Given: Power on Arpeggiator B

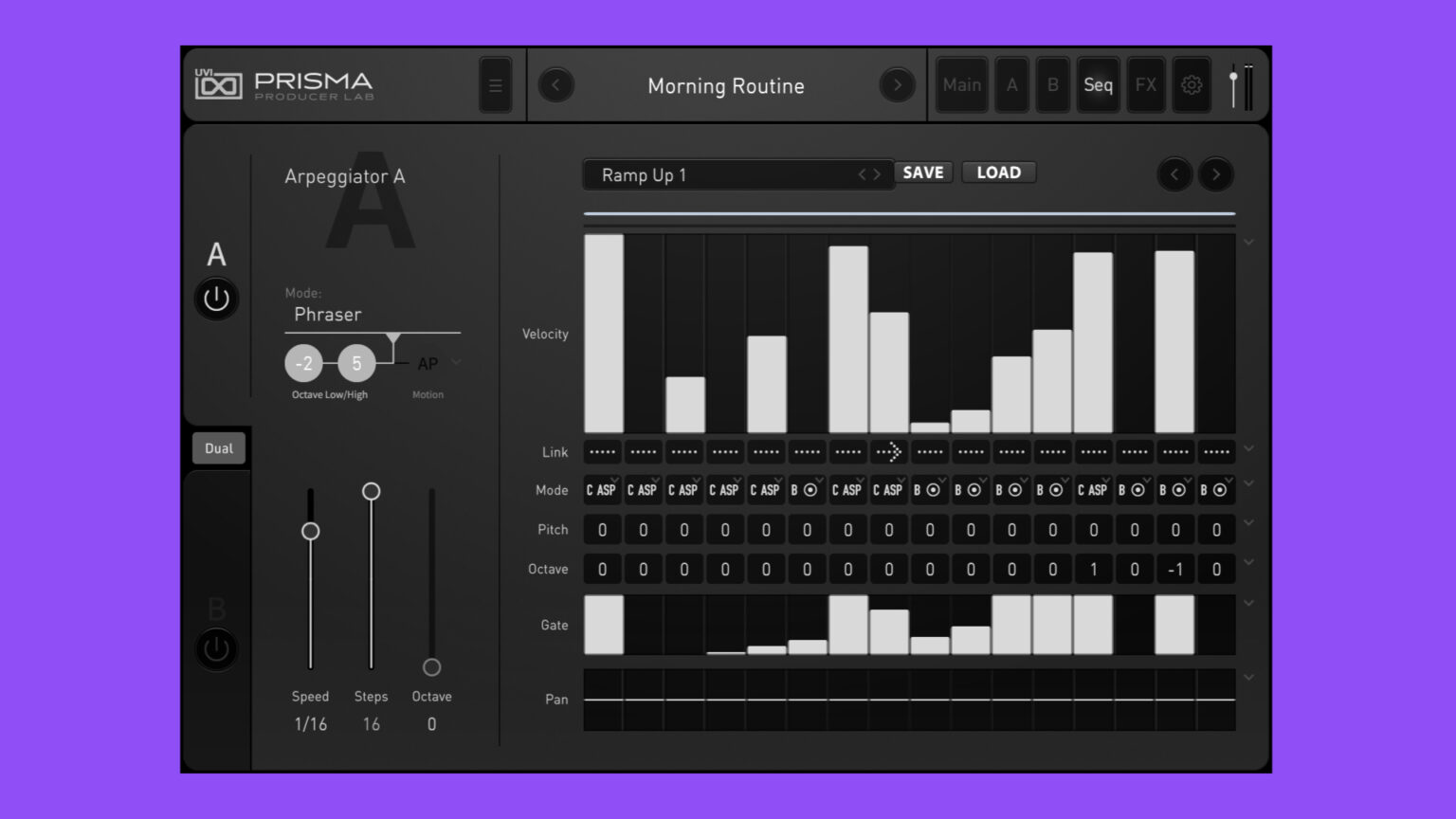Looking at the screenshot, I should pos(215,649).
